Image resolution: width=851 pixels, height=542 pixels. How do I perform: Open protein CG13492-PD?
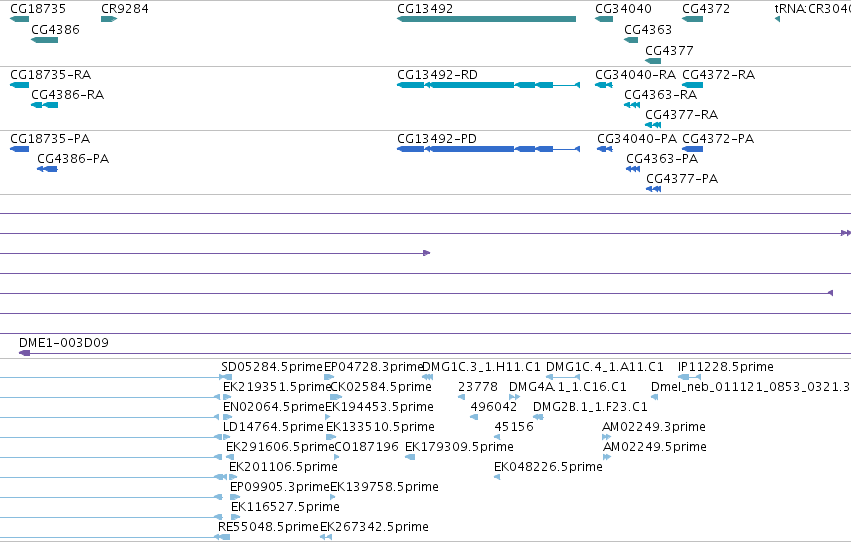(x=488, y=149)
